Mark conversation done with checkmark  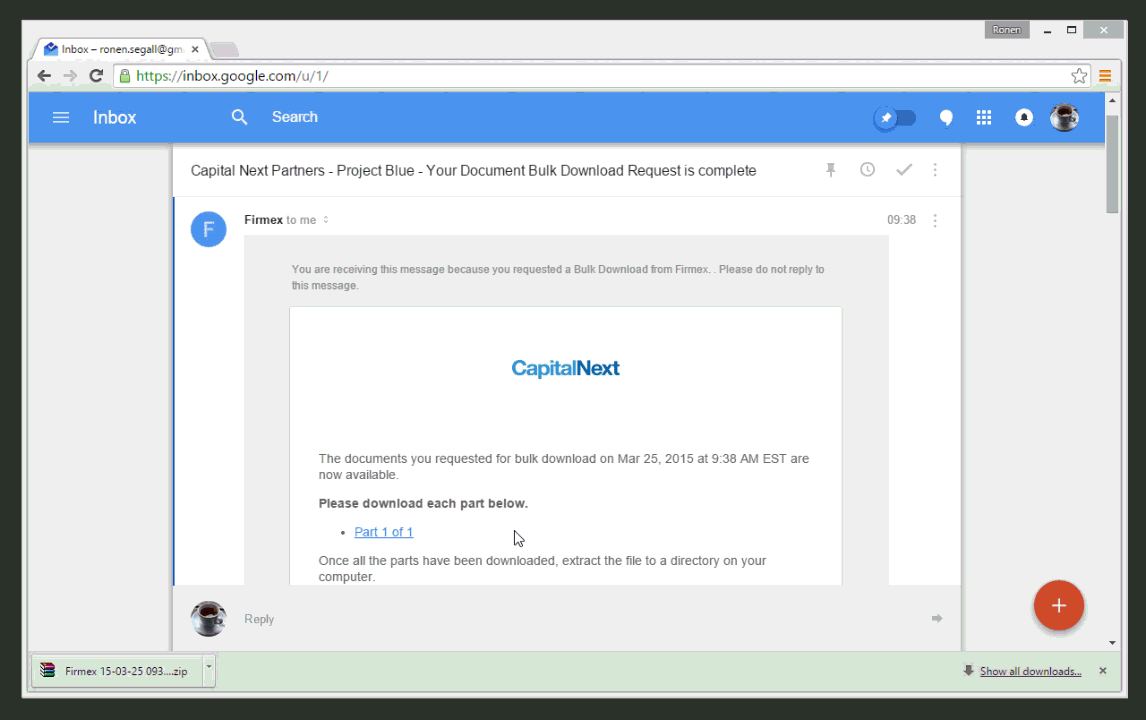[904, 170]
